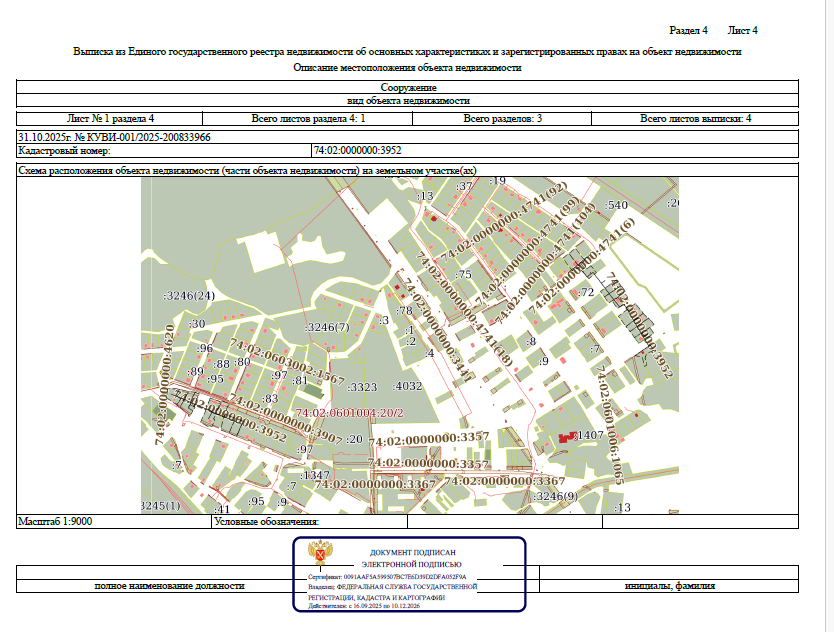The height and width of the screenshot is (632, 834).
Task: Select the "Сооружение" table cell
Action: tap(407, 87)
